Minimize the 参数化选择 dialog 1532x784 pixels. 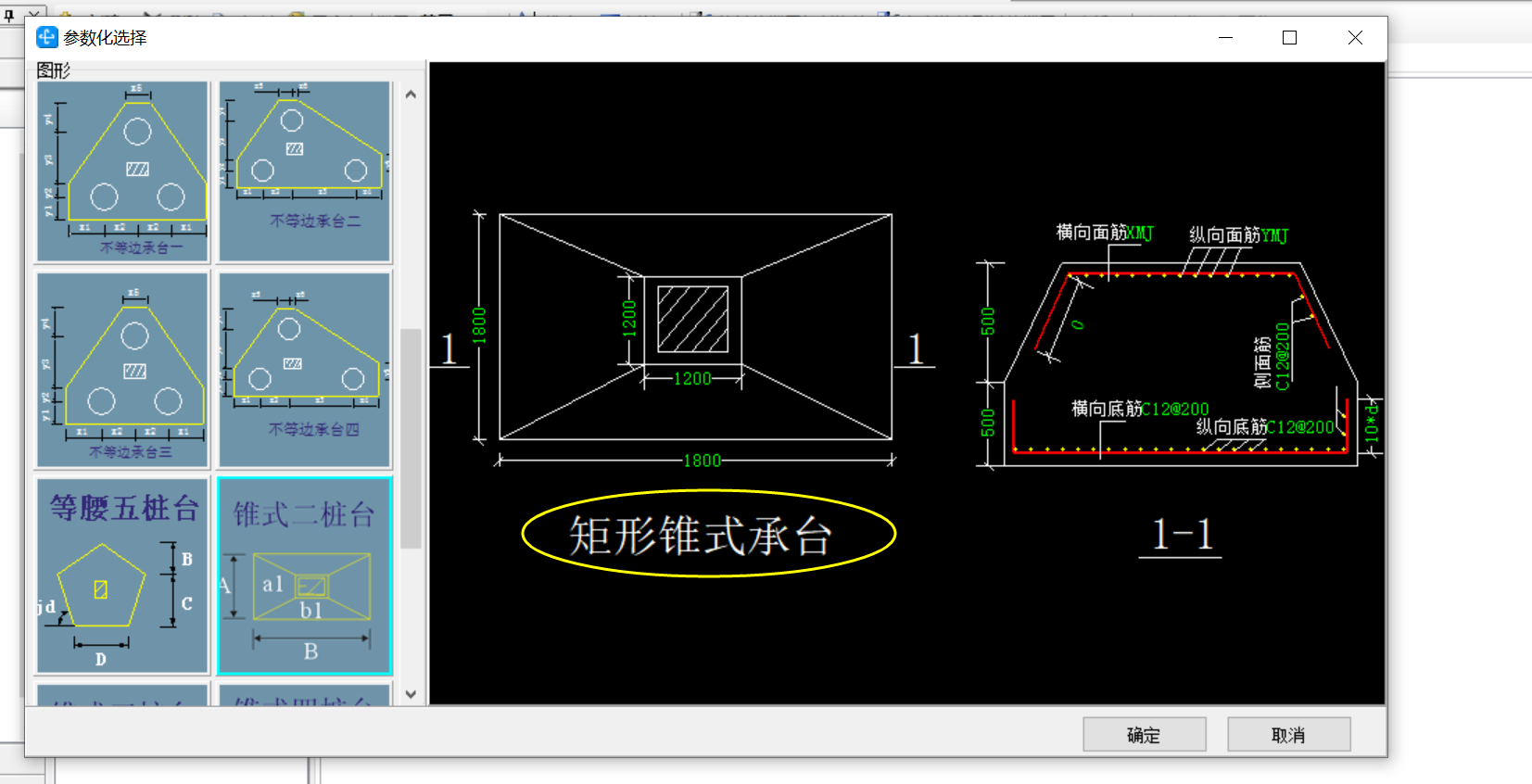click(1225, 37)
